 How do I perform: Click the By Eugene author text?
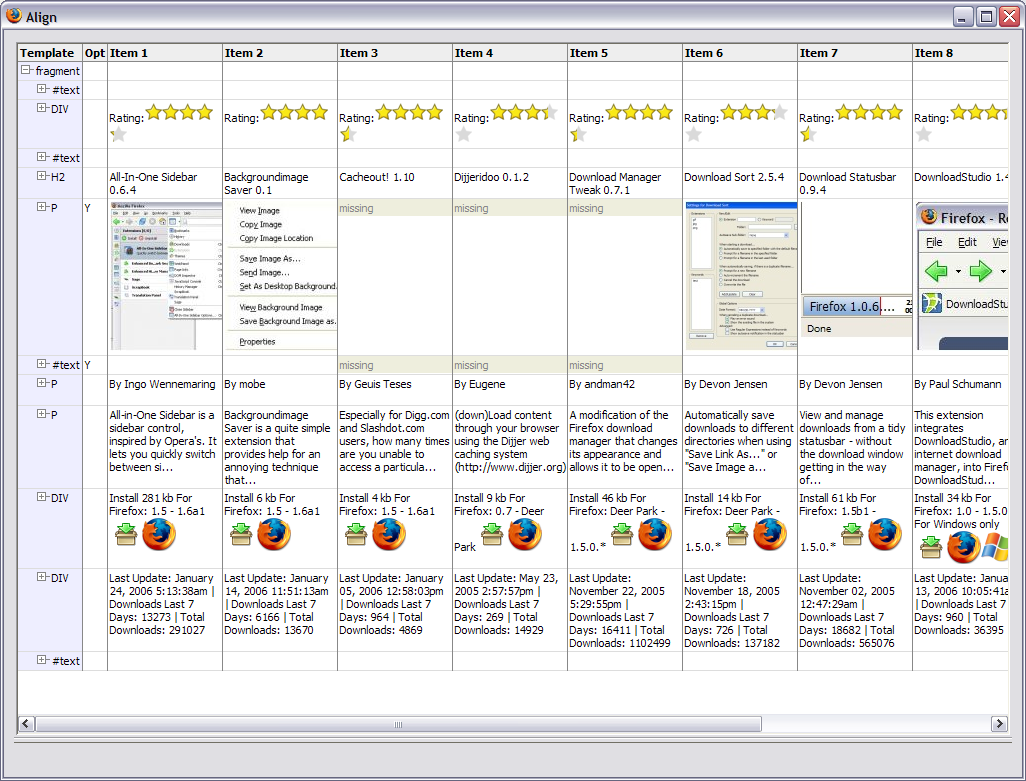(x=480, y=384)
